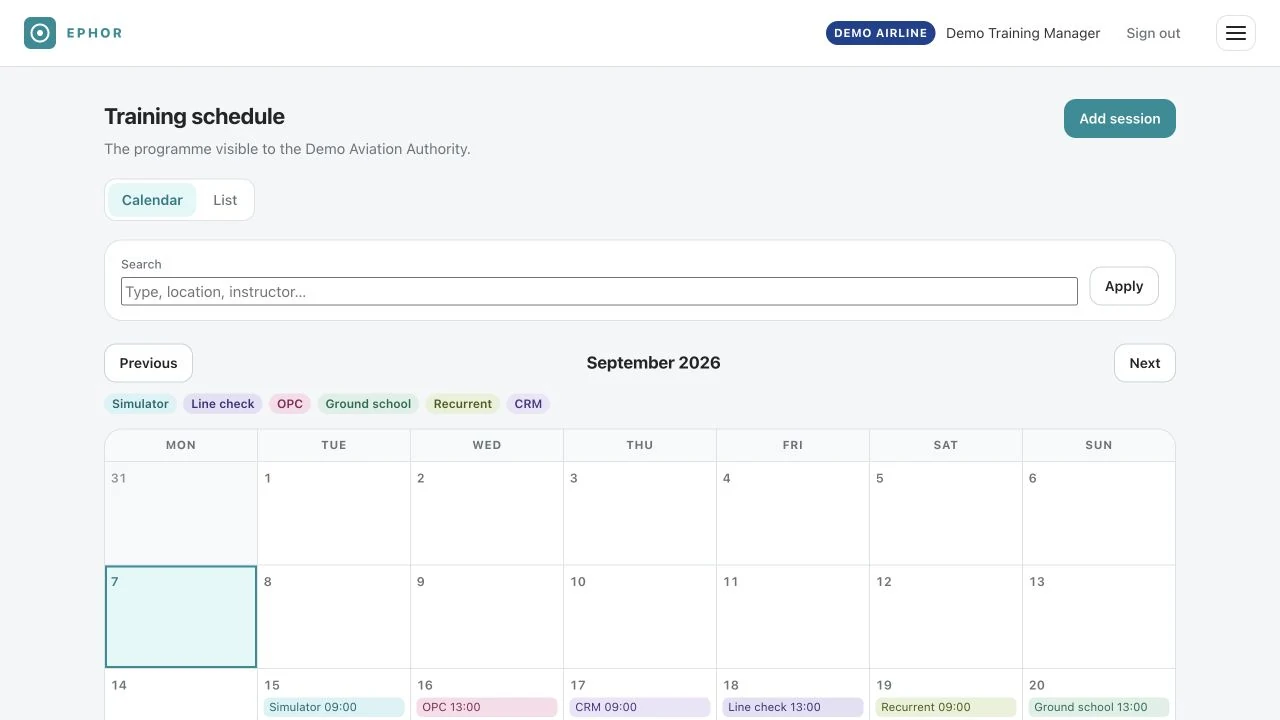Select the day 5 calendar cell
The width and height of the screenshot is (1280, 720).
(x=946, y=513)
